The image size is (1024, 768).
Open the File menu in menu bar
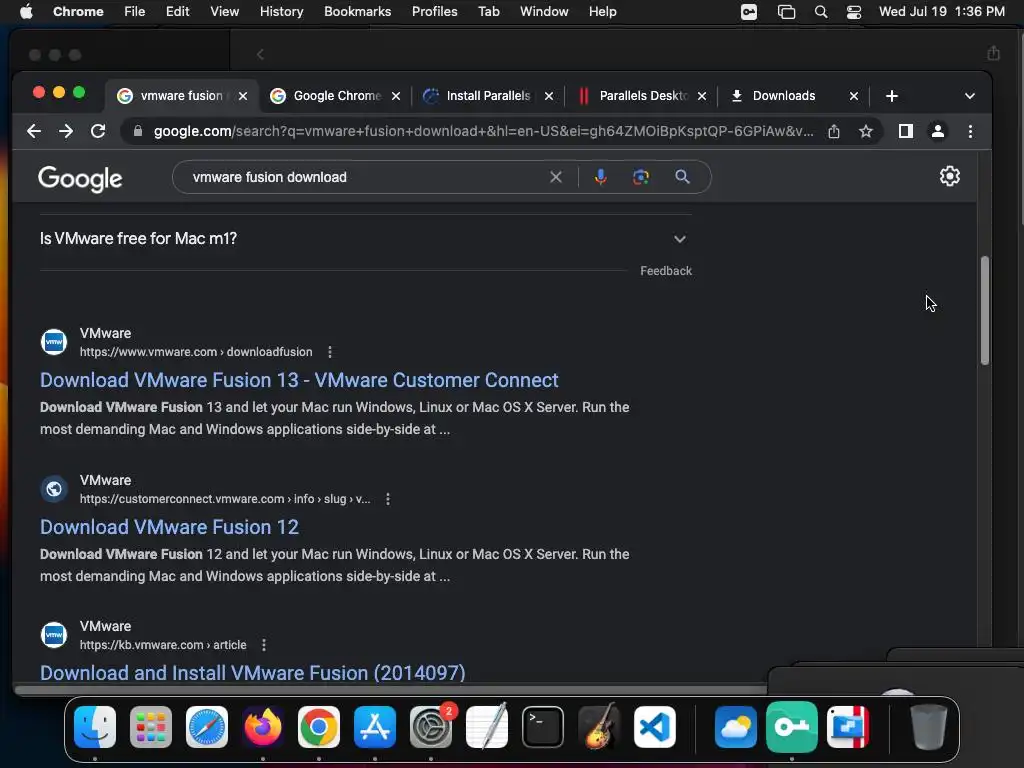coord(135,12)
